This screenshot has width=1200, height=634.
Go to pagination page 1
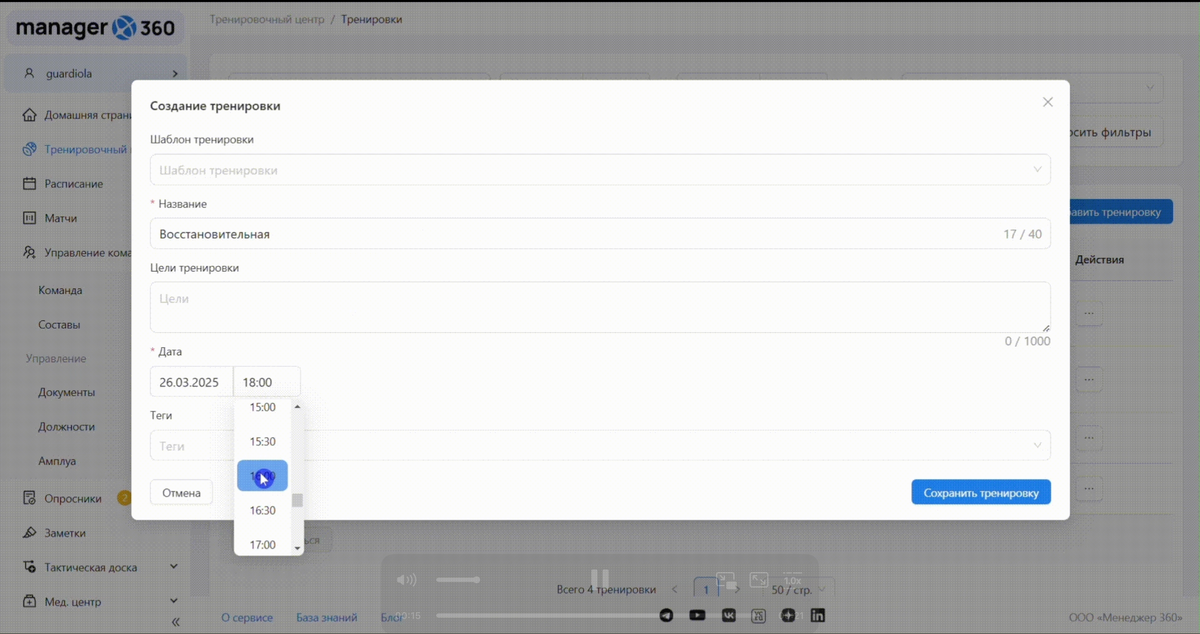[x=705, y=590]
